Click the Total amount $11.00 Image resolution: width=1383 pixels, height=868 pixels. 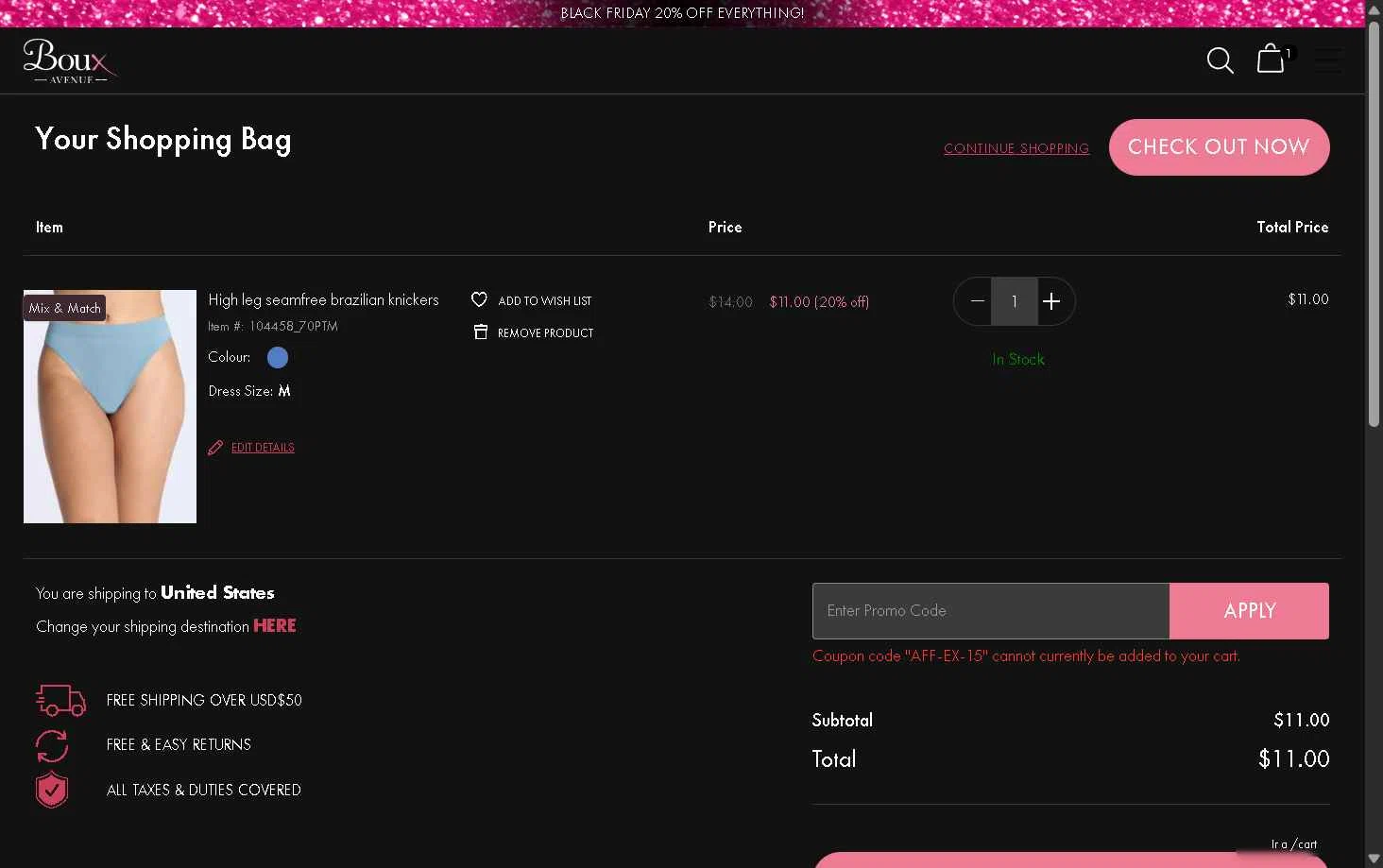[1293, 758]
